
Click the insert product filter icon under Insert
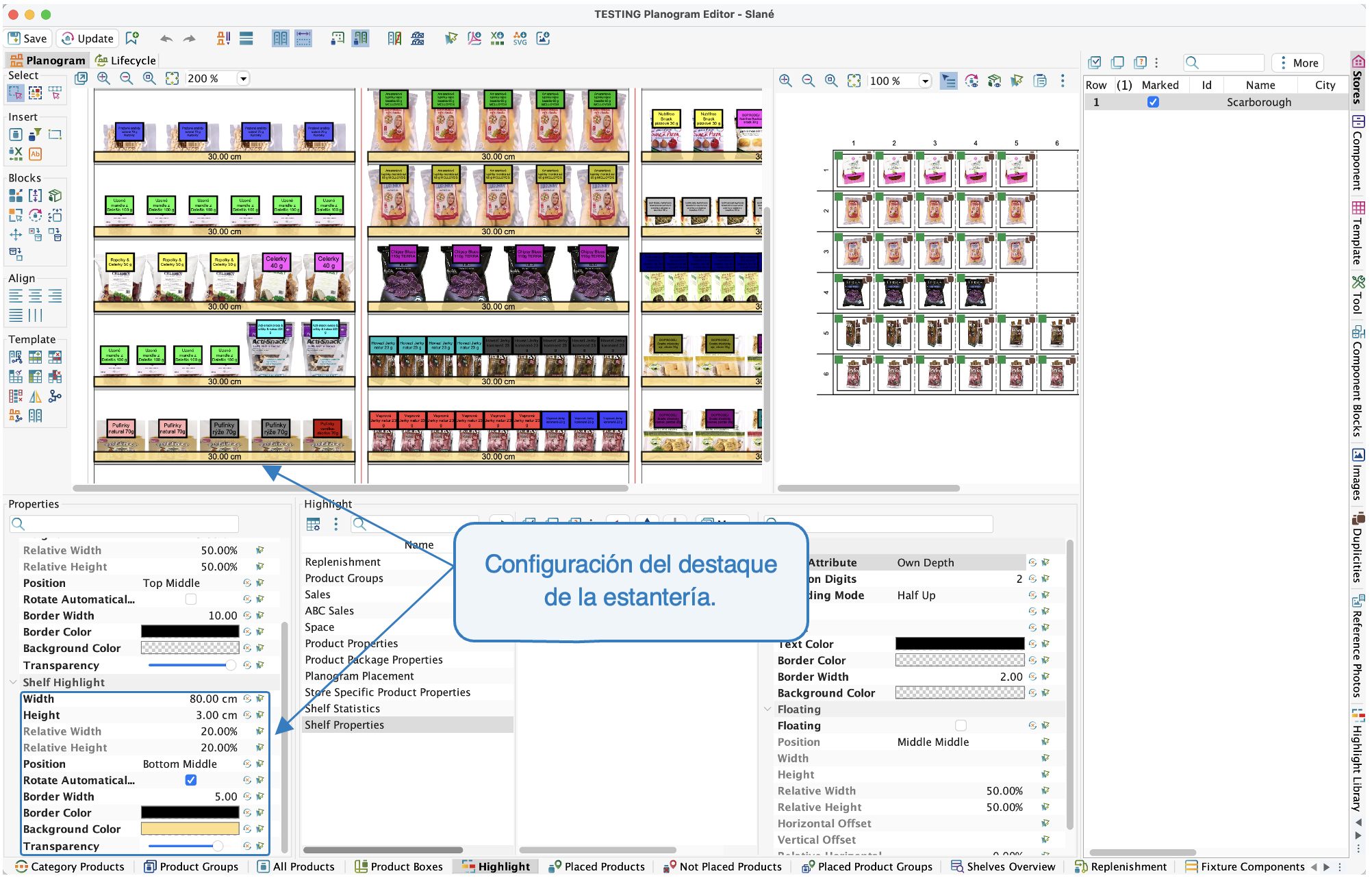point(36,134)
